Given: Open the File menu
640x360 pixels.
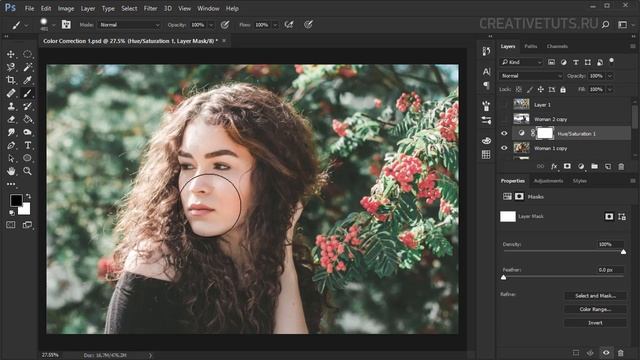Looking at the screenshot, I should [x=29, y=8].
